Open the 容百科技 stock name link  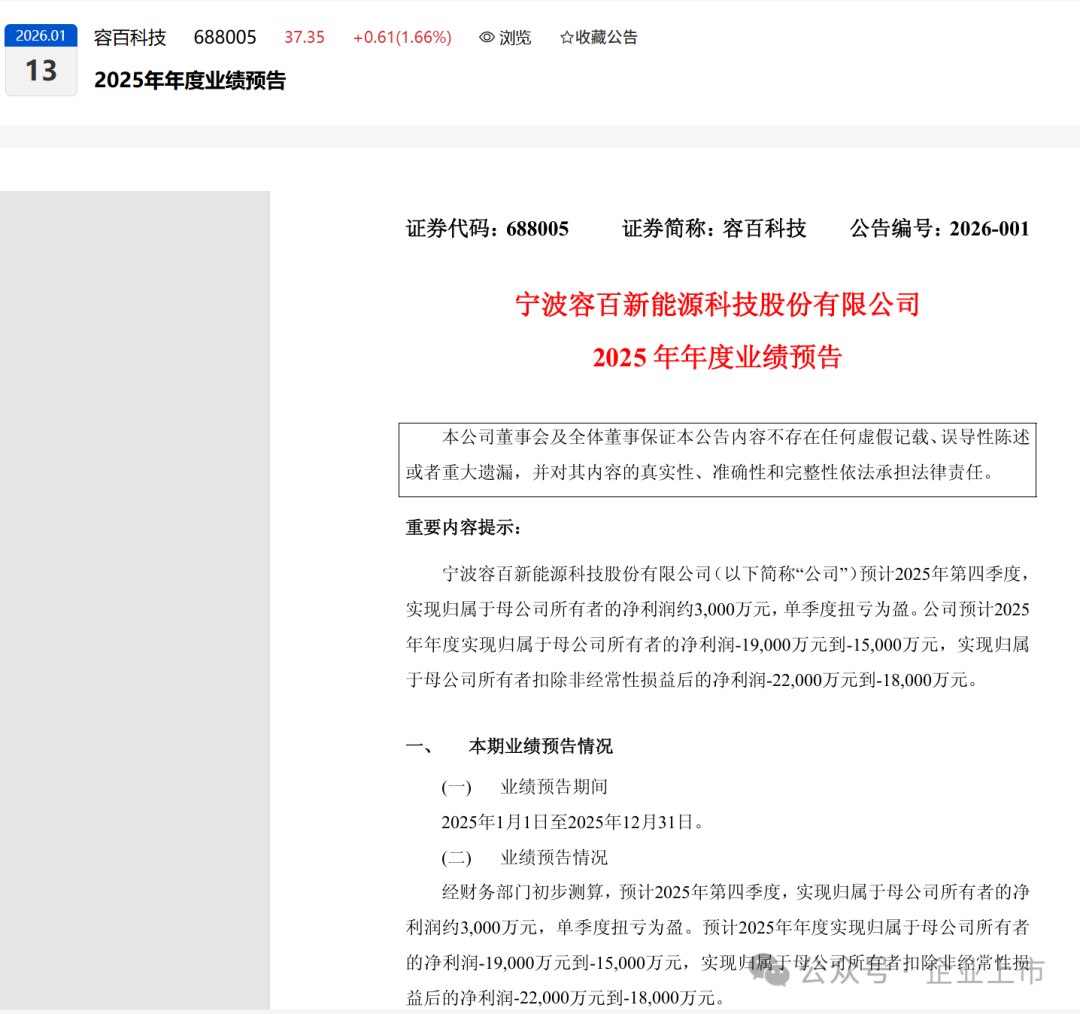click(129, 37)
